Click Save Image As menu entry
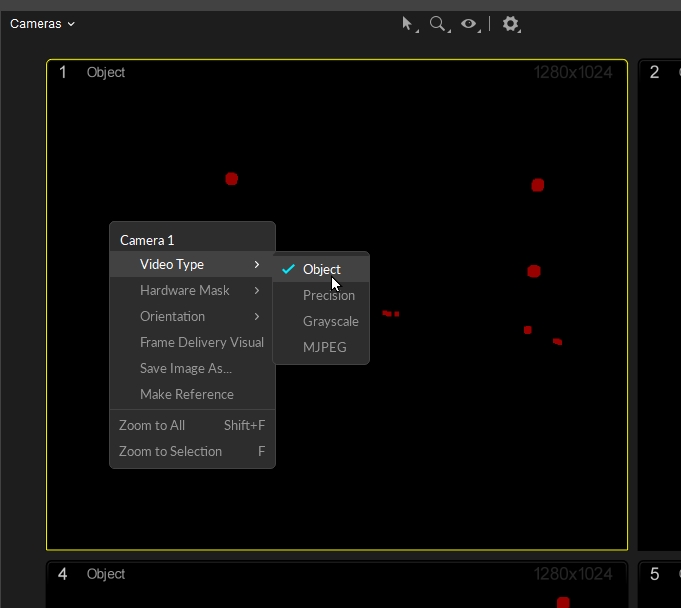Image resolution: width=681 pixels, height=608 pixels. tap(185, 368)
